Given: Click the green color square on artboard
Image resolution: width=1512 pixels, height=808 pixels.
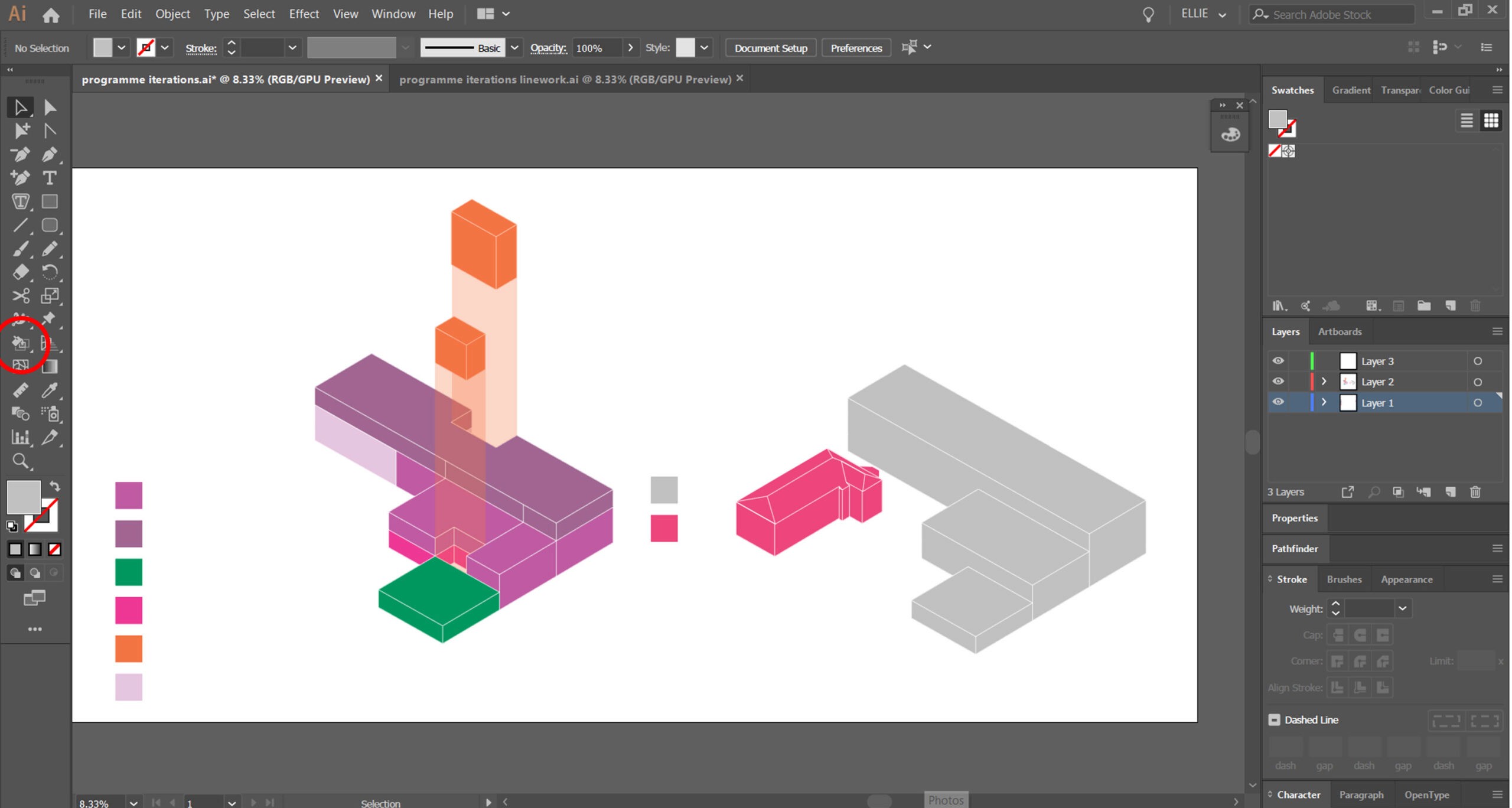Looking at the screenshot, I should 128,572.
